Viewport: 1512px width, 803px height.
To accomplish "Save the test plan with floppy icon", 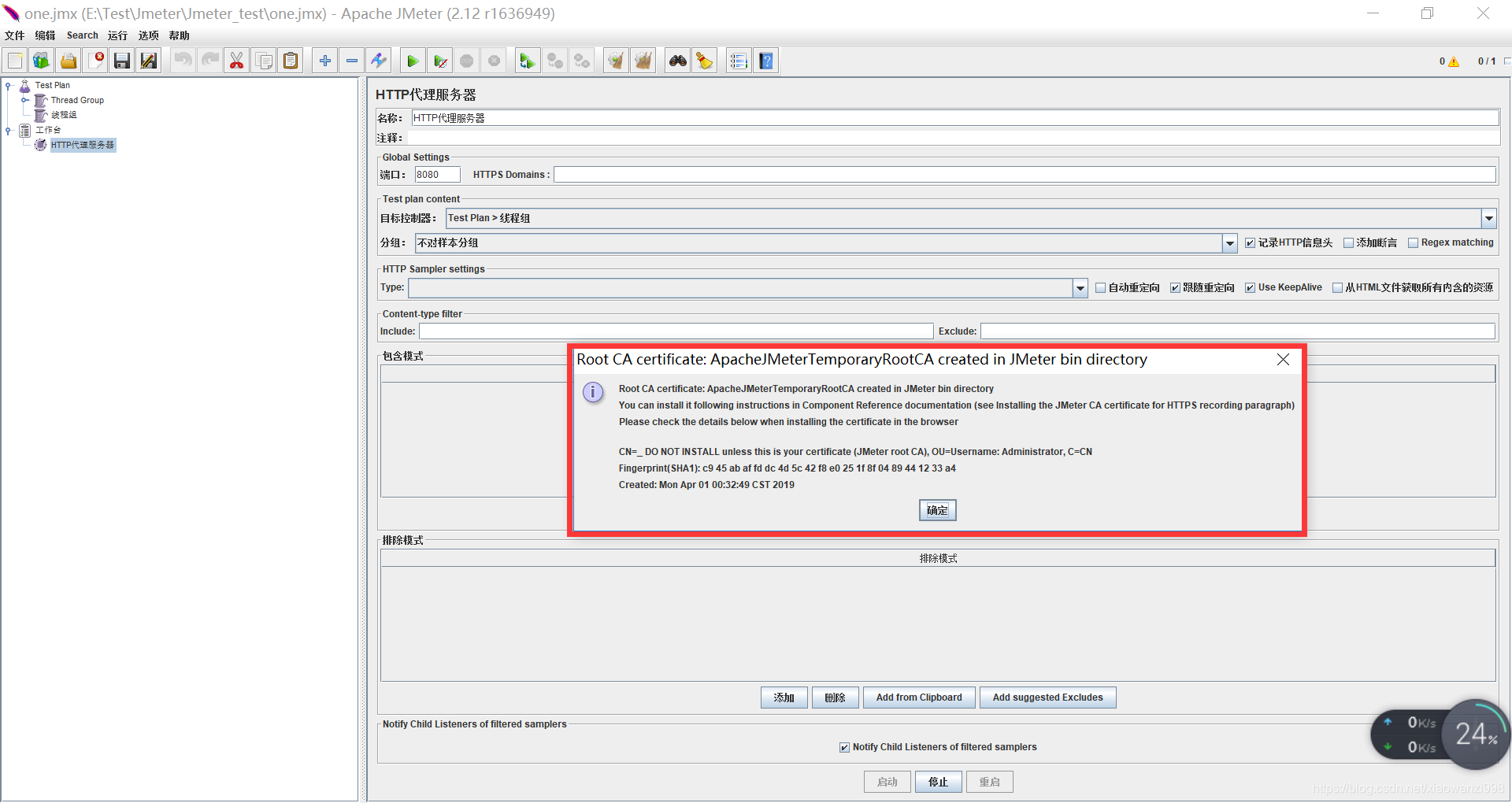I will pyautogui.click(x=122, y=61).
